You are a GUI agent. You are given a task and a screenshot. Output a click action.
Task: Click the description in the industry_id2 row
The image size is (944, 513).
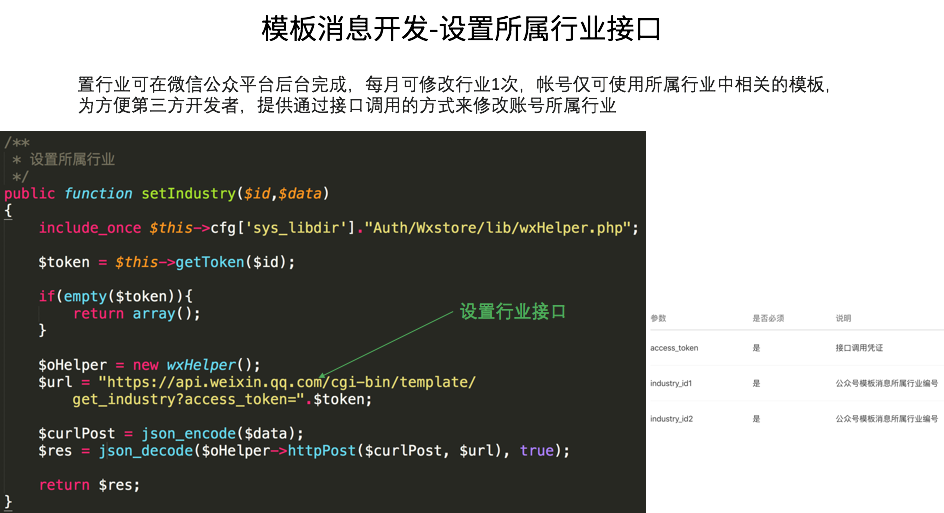(x=887, y=419)
